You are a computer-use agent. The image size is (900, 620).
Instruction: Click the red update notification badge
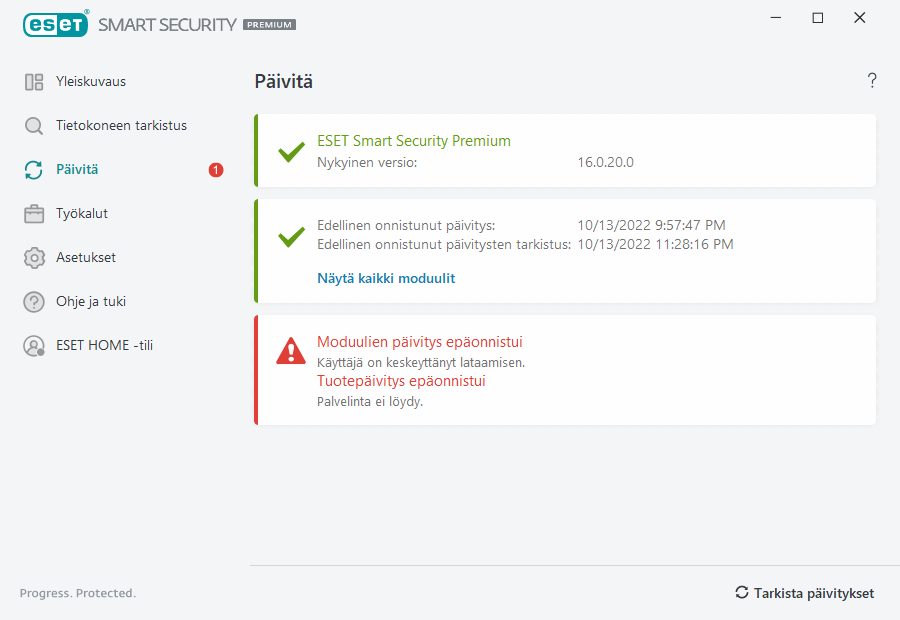click(x=216, y=170)
